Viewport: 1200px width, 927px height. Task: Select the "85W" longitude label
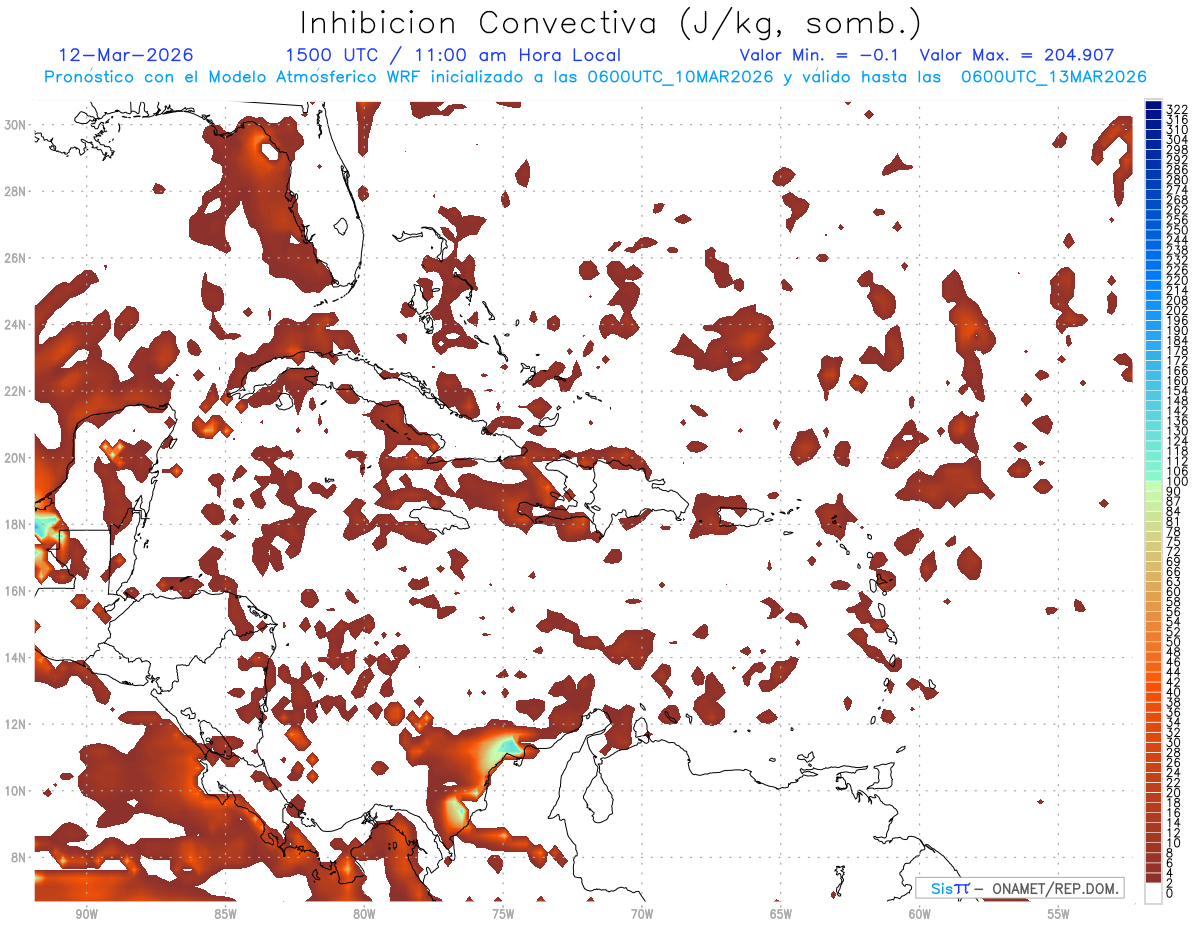coord(225,914)
